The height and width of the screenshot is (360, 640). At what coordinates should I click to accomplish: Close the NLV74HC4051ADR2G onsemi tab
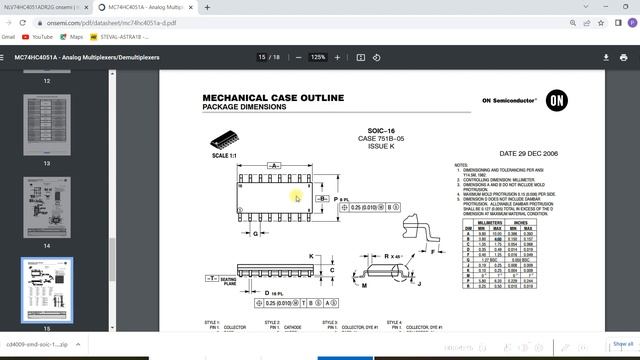(86, 7)
